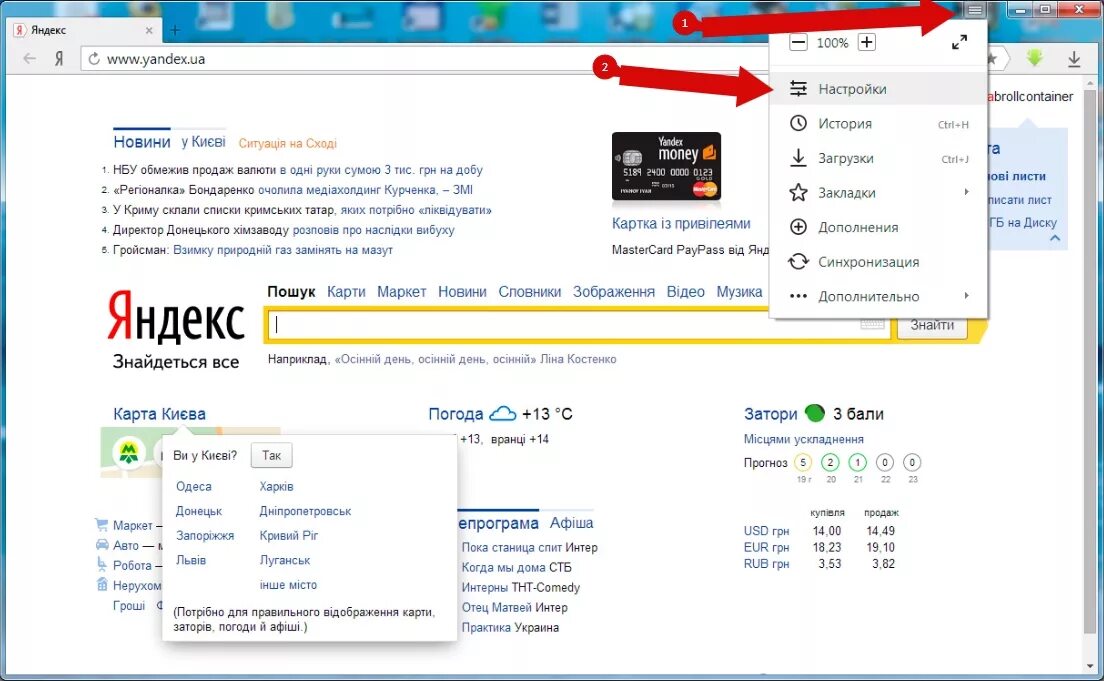Image resolution: width=1104 pixels, height=681 pixels.
Task: Switch to у Києві news tab
Action: 203,142
